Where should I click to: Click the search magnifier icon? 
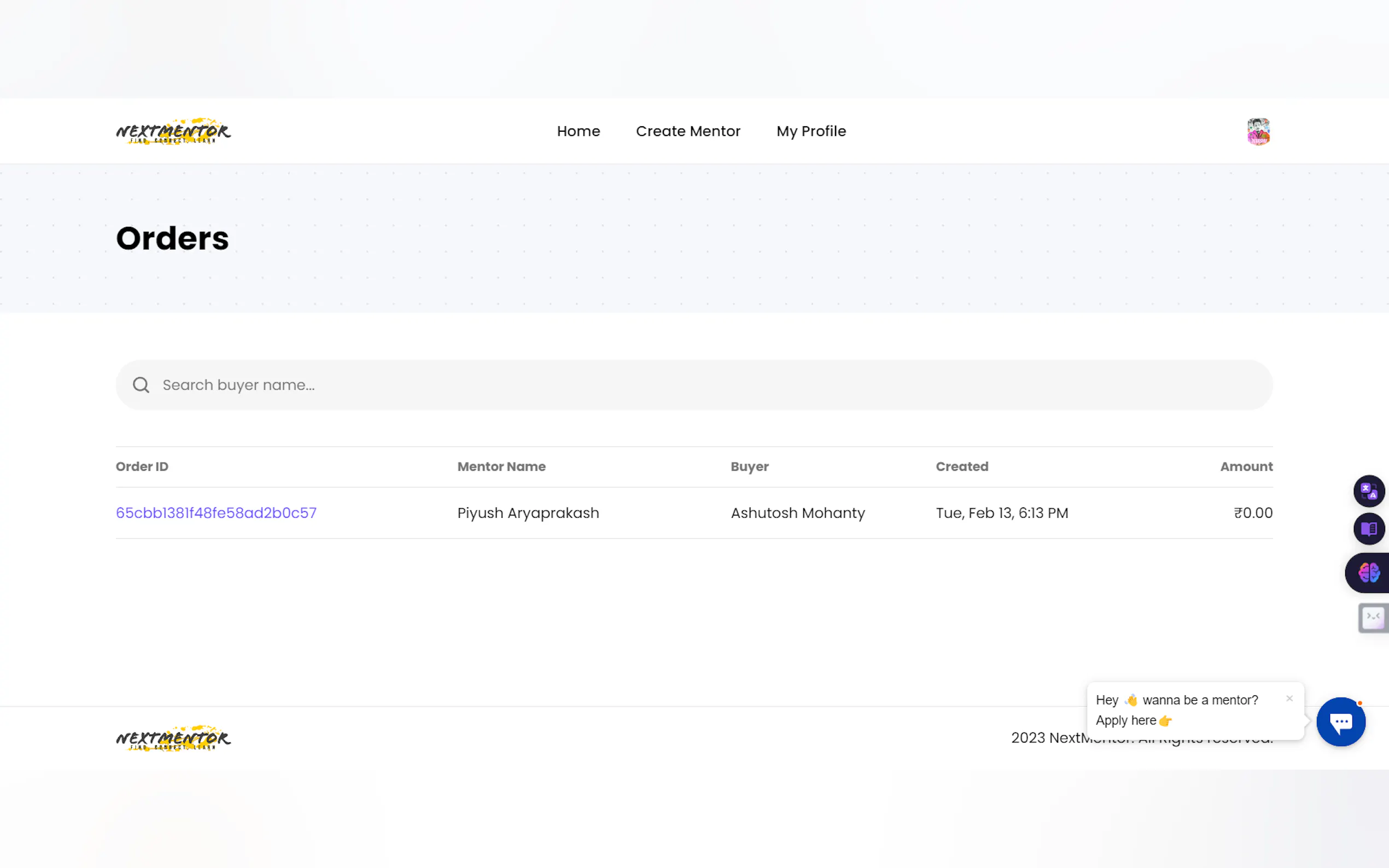[141, 385]
